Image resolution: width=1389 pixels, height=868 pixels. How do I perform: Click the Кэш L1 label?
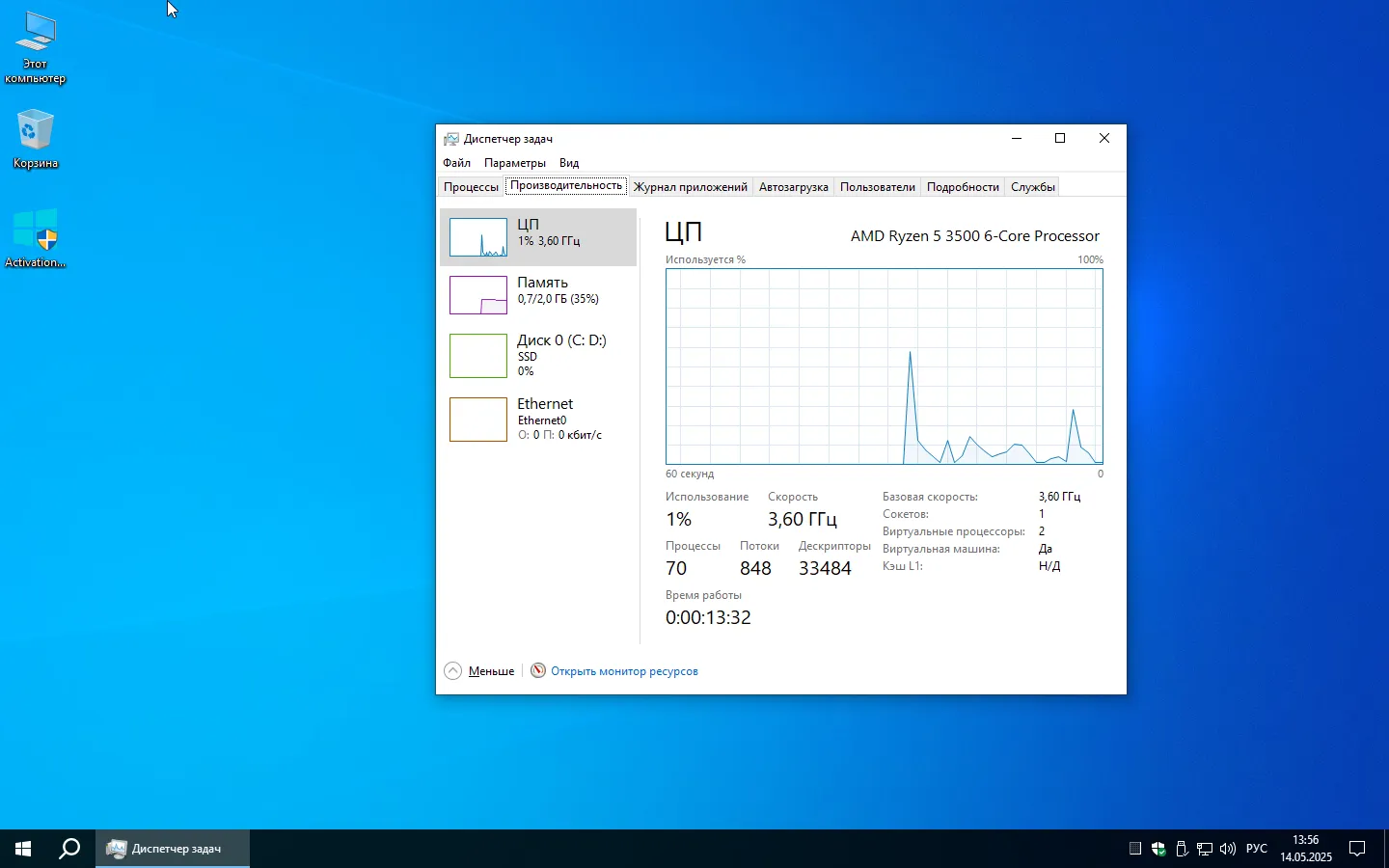click(903, 567)
